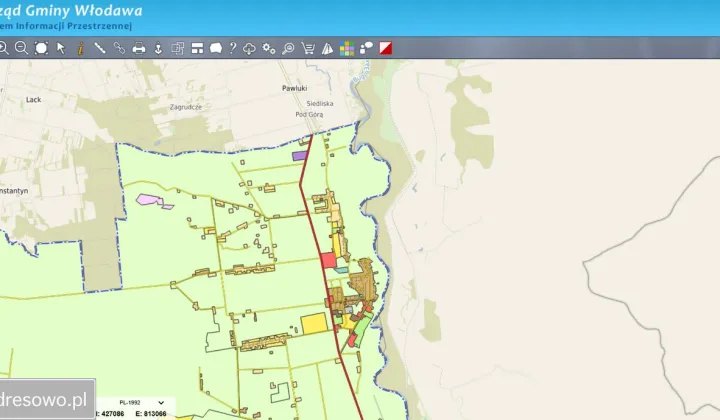Click the white polygon shape tool
720x420 pixels.
tap(216, 48)
